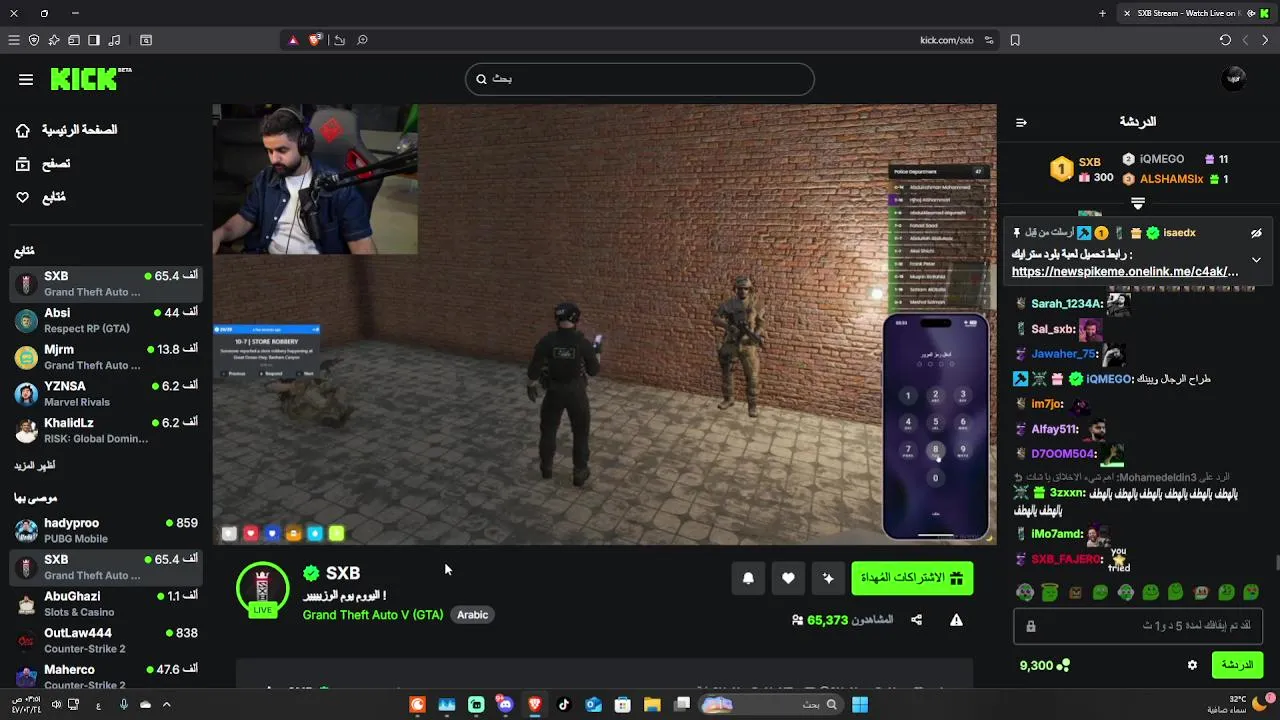Open Jawaher_75's chat username
The height and width of the screenshot is (720, 1280).
[x=1064, y=354]
